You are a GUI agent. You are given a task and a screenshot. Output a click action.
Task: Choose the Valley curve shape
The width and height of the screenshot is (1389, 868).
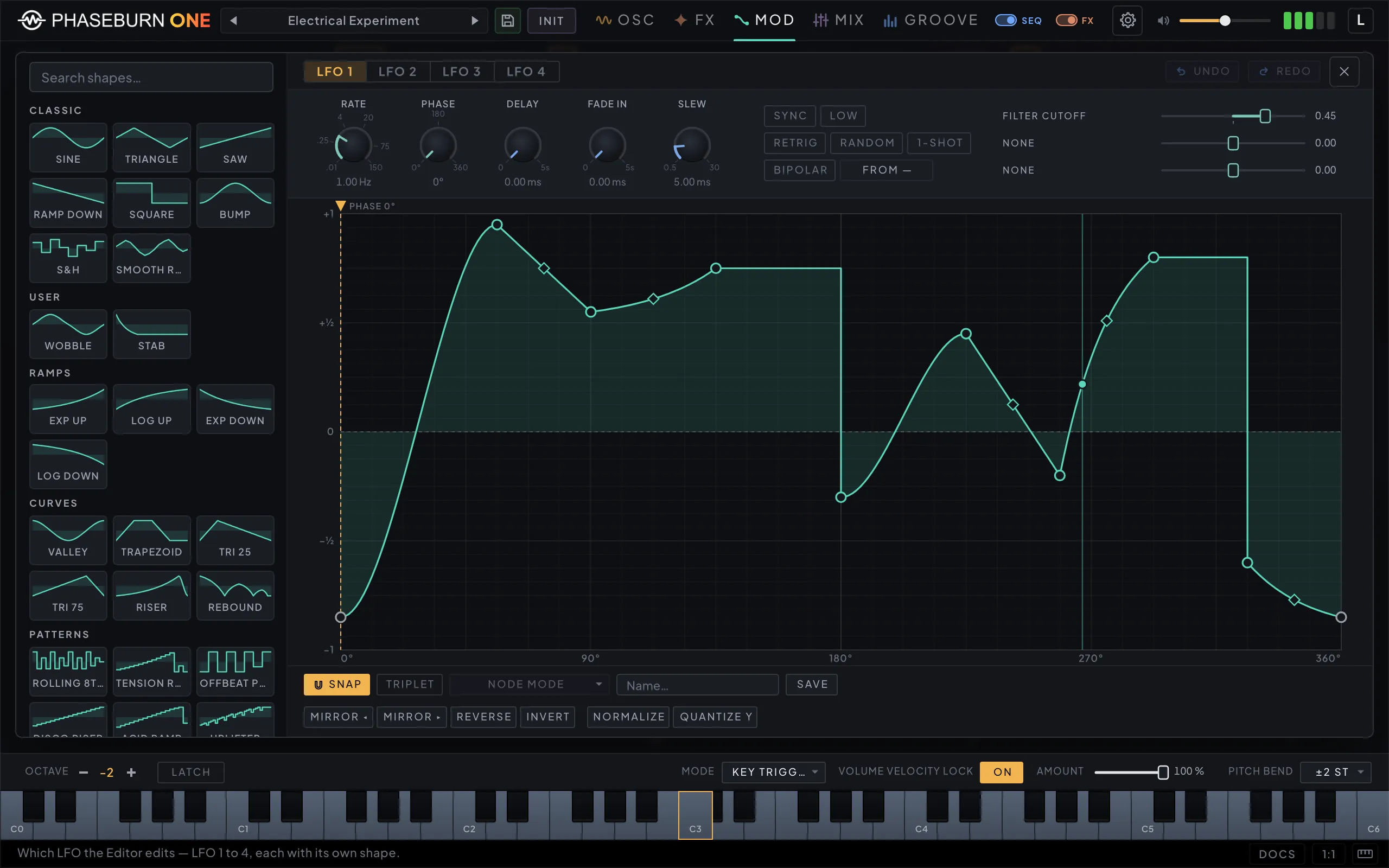tap(68, 540)
